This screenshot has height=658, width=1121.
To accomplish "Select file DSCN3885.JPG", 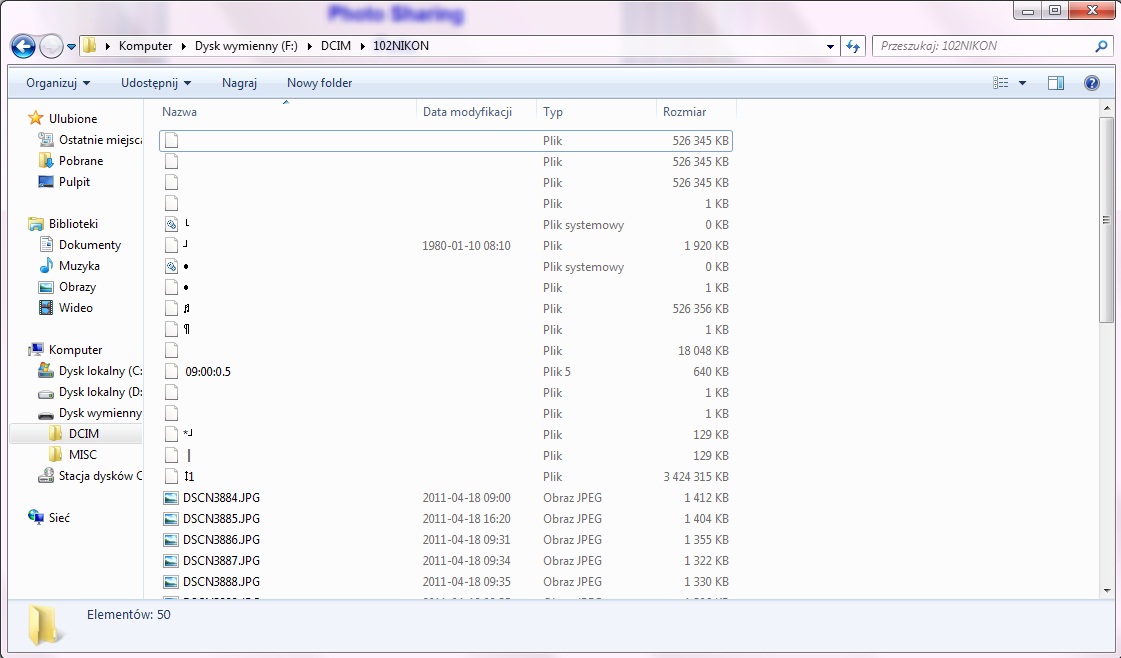I will point(221,519).
